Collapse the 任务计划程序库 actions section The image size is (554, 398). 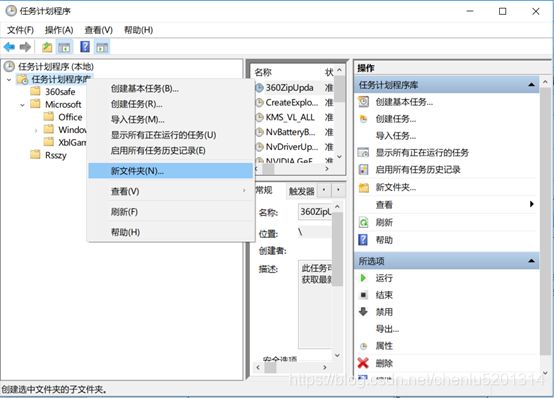(531, 85)
